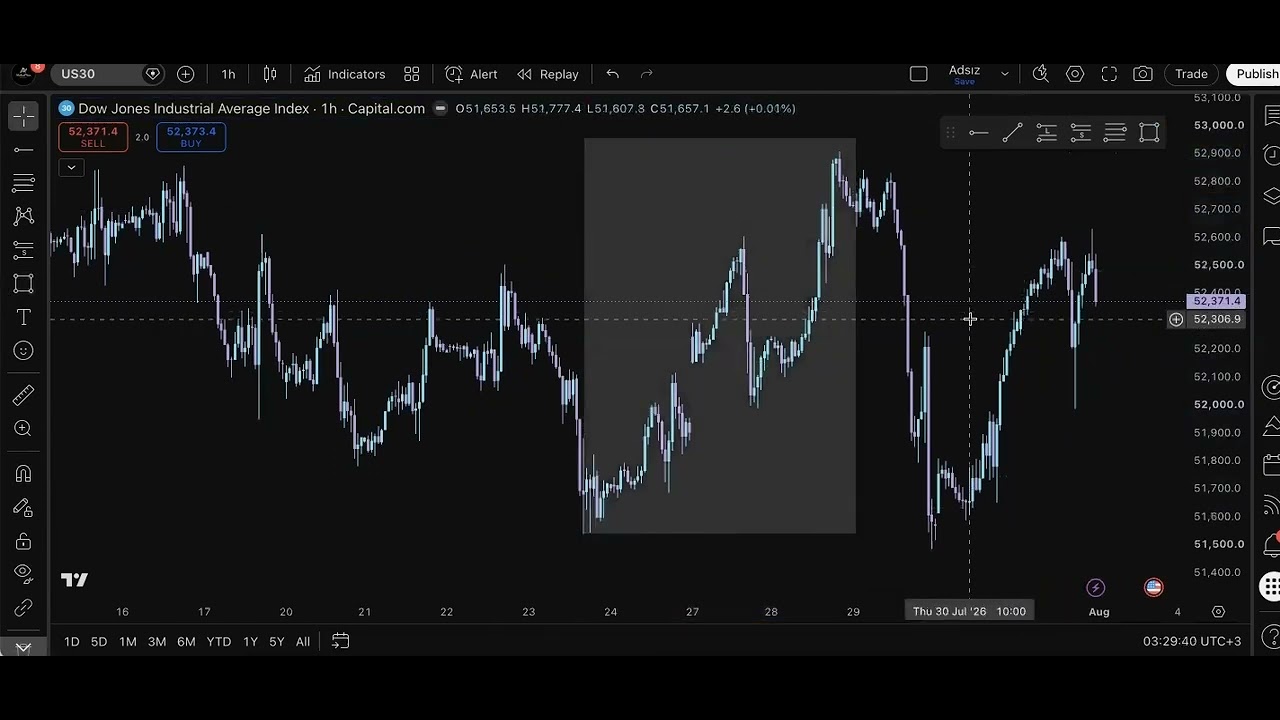Toggle stay in drawing mode
The image size is (1280, 720).
23,507
